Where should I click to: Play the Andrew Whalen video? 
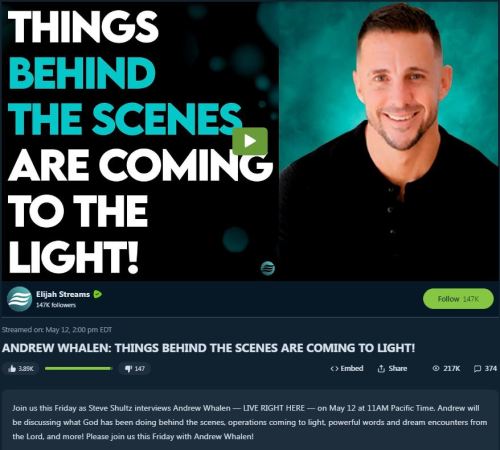(x=250, y=141)
